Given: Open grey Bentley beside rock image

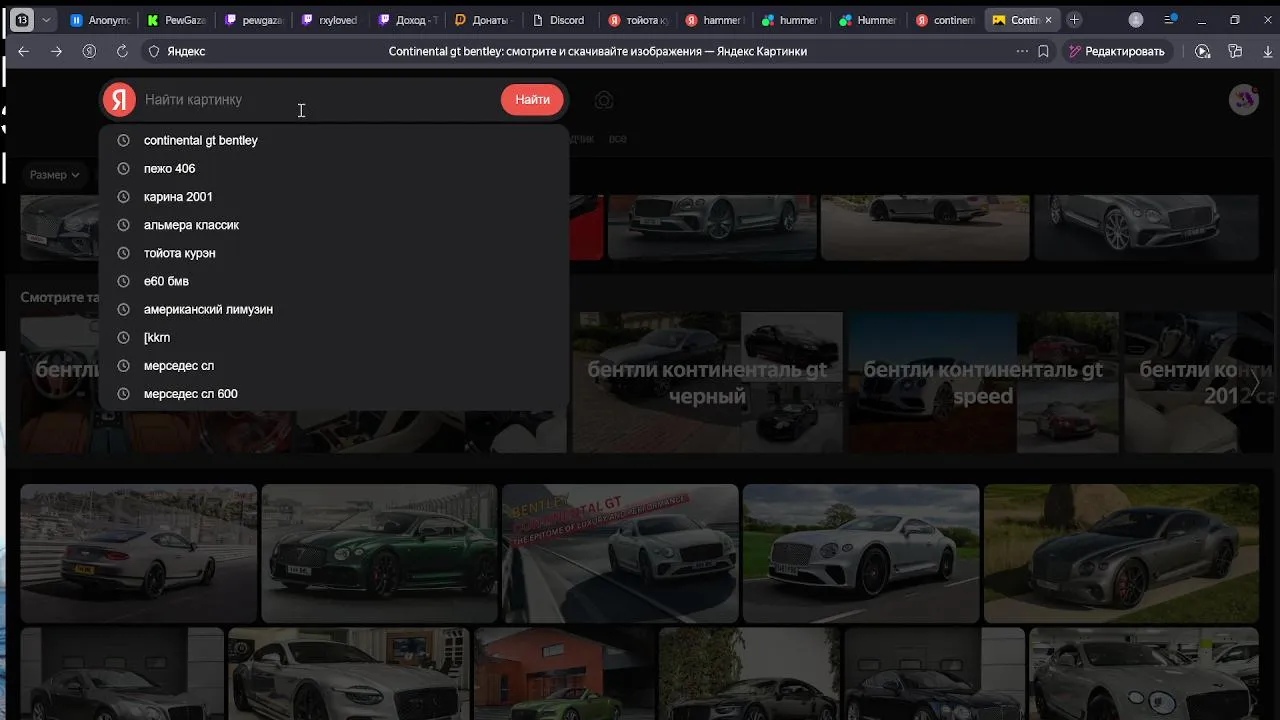Looking at the screenshot, I should 1121,553.
